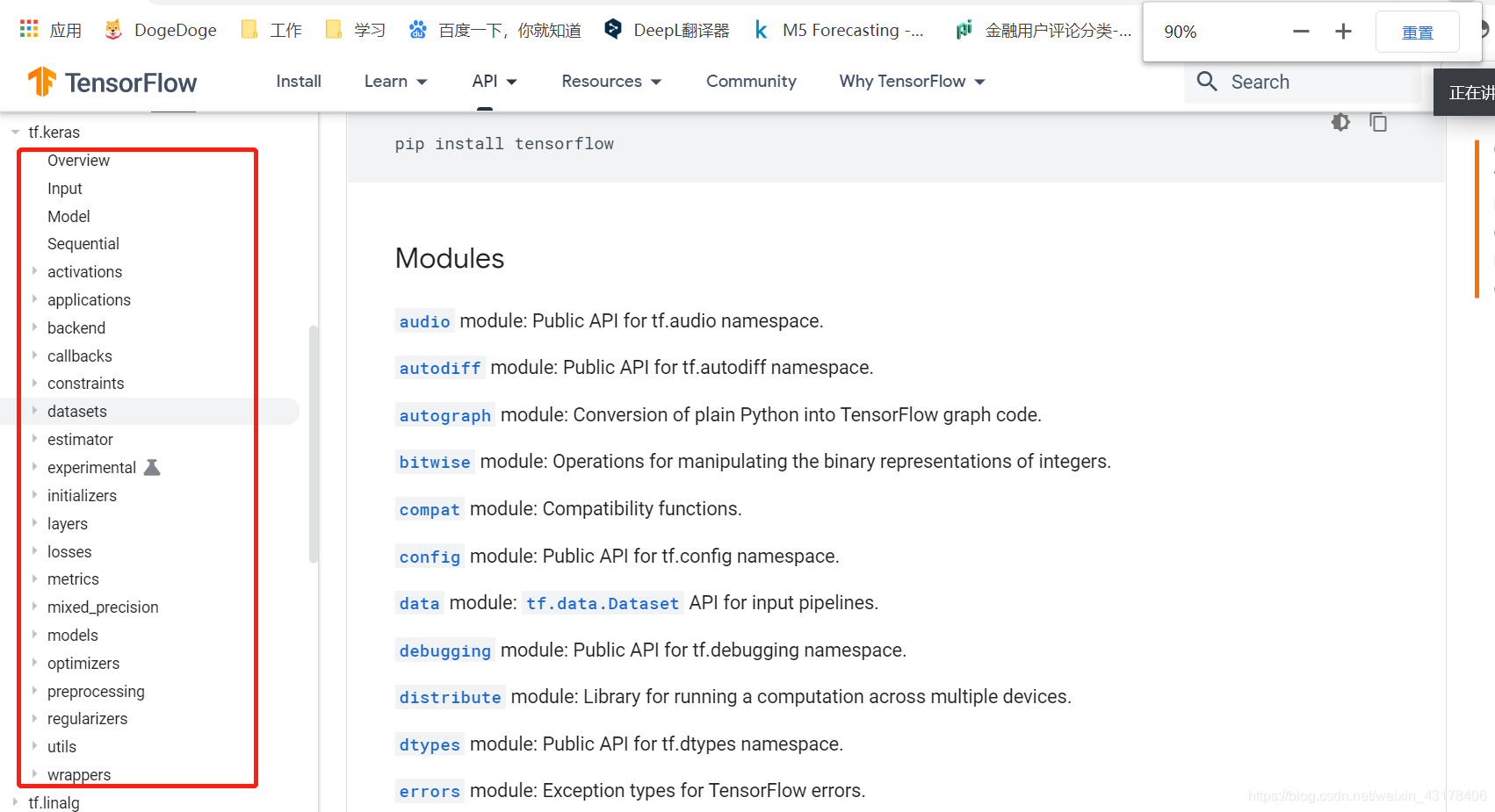Expand the datasets submodule

click(35, 411)
